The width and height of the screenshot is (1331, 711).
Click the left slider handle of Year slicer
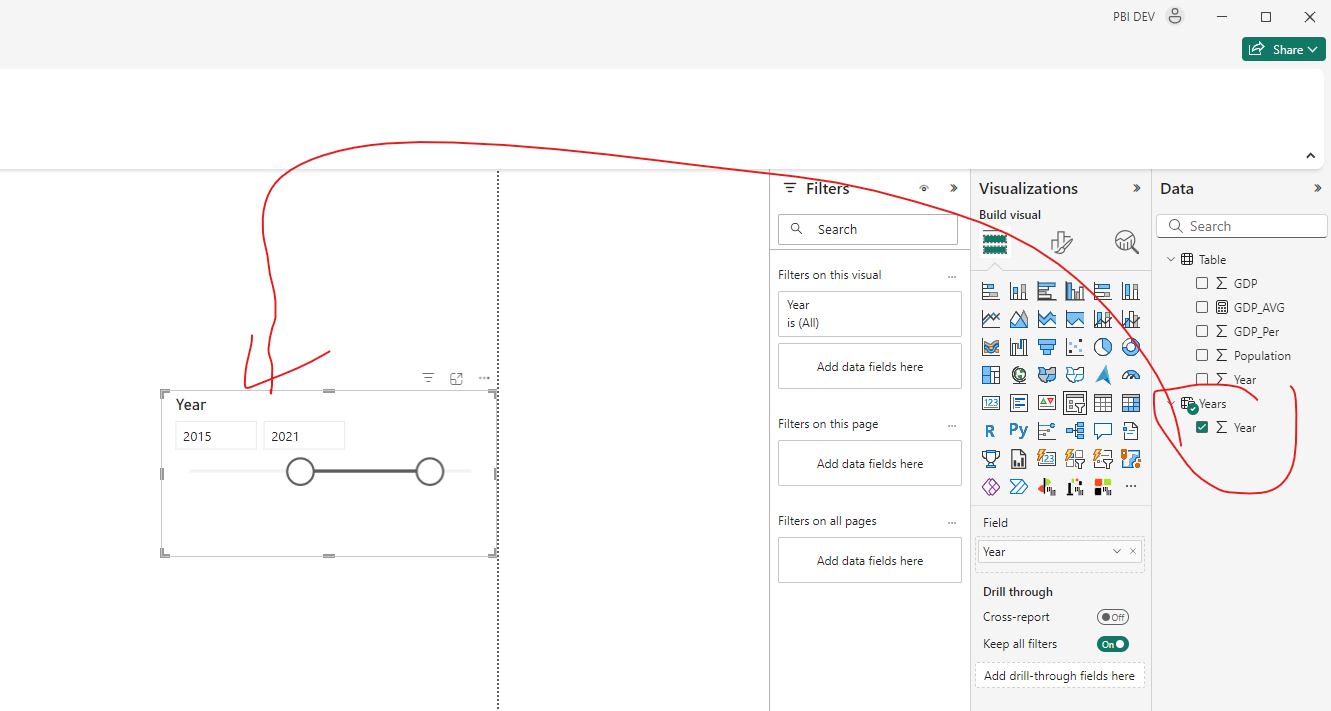[300, 471]
